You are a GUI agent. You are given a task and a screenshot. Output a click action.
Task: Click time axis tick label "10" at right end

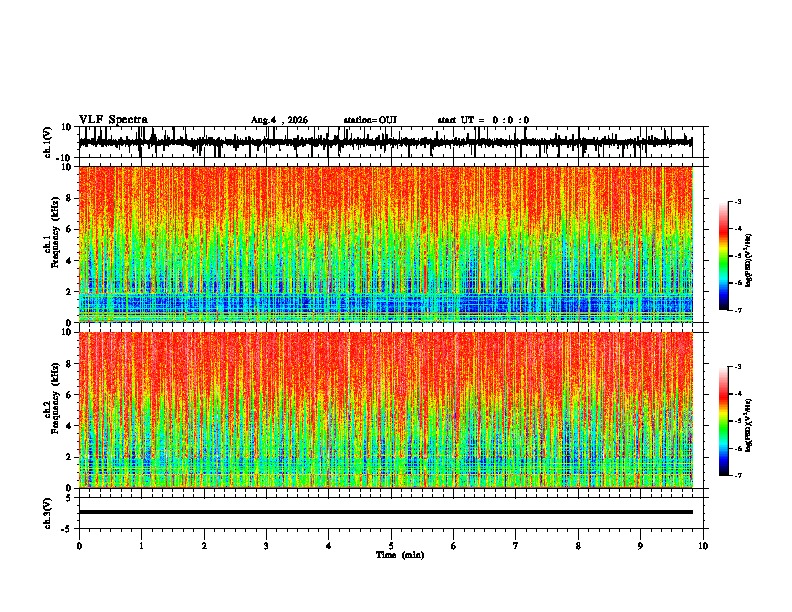(x=703, y=546)
